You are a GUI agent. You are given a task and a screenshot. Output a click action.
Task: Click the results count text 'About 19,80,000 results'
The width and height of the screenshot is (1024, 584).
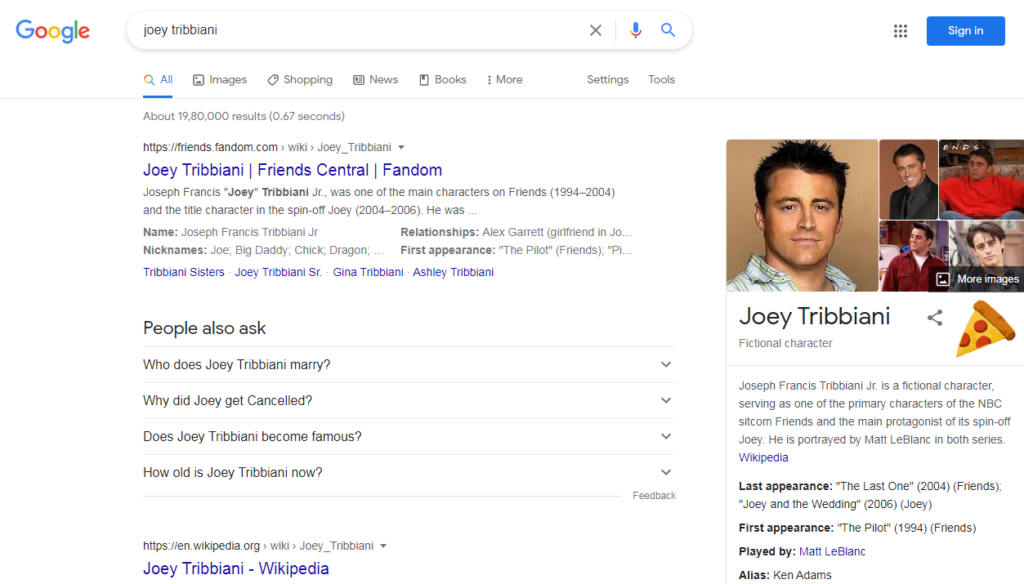pyautogui.click(x=204, y=116)
